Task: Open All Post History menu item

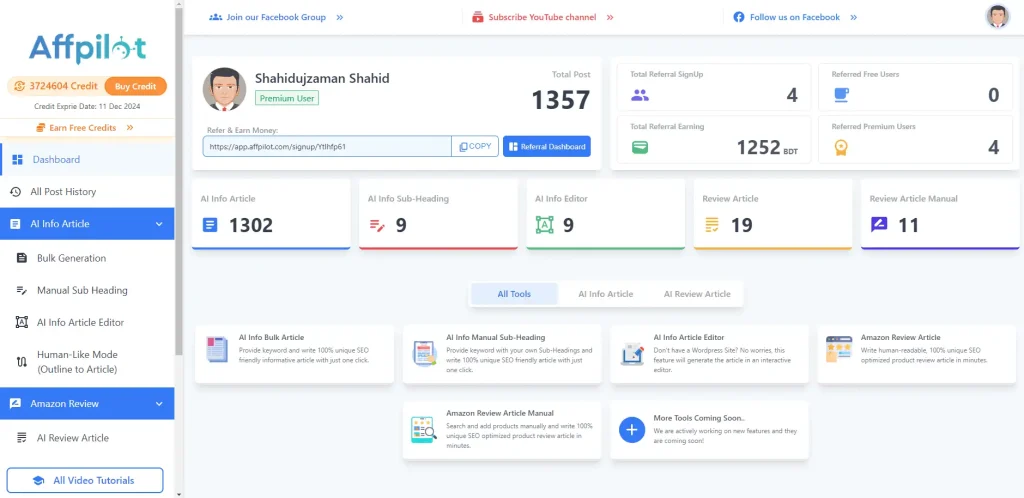Action: pos(88,192)
